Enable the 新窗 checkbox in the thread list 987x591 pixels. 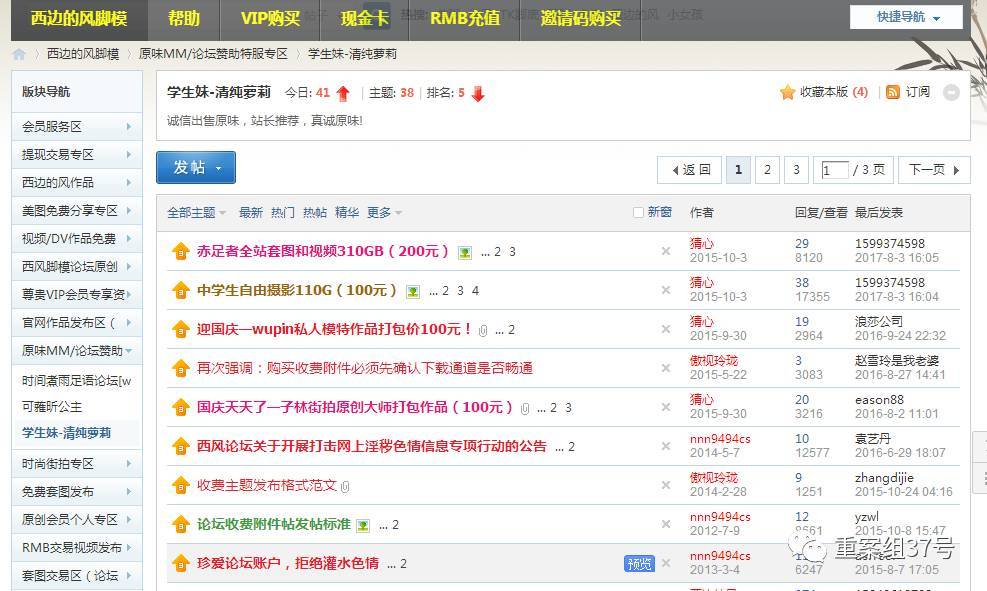pyautogui.click(x=637, y=212)
